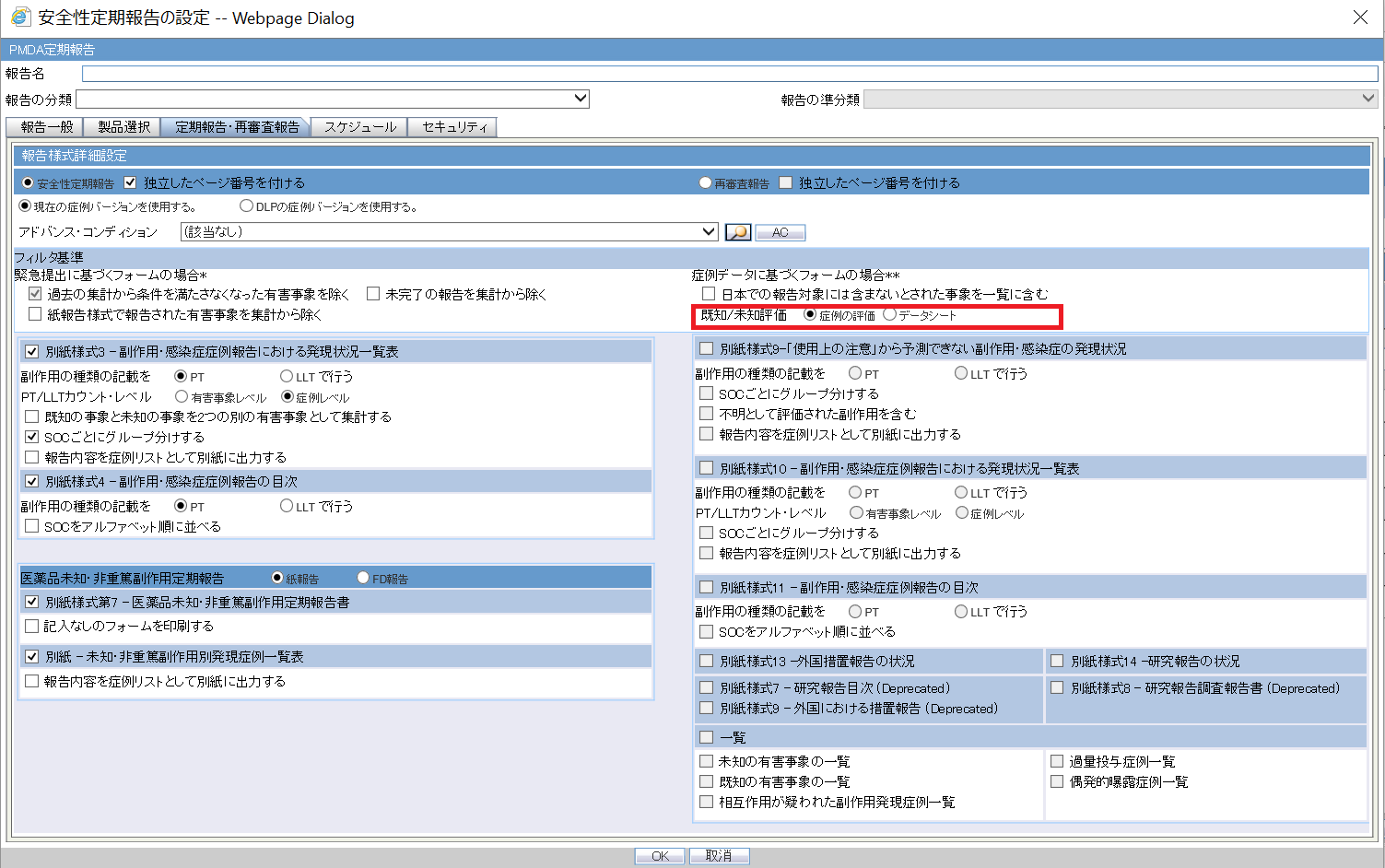
Task: Click the AC button
Action: click(781, 232)
